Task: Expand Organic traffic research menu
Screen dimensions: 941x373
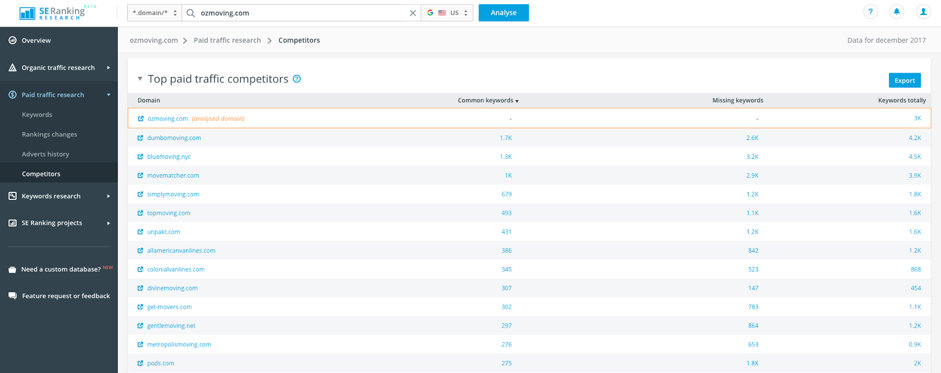Action: (x=109, y=68)
